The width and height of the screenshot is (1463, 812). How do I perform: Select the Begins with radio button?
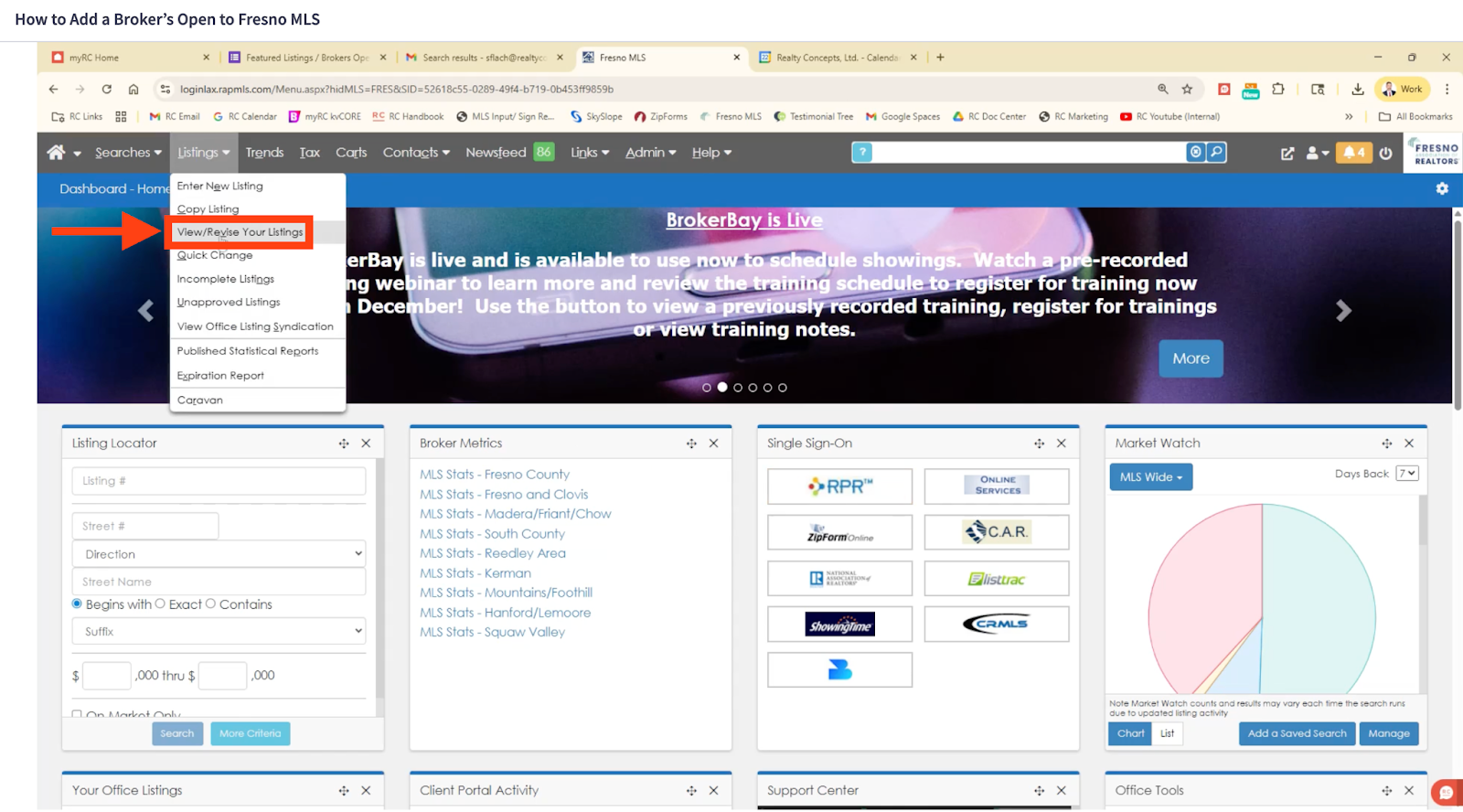click(x=77, y=604)
